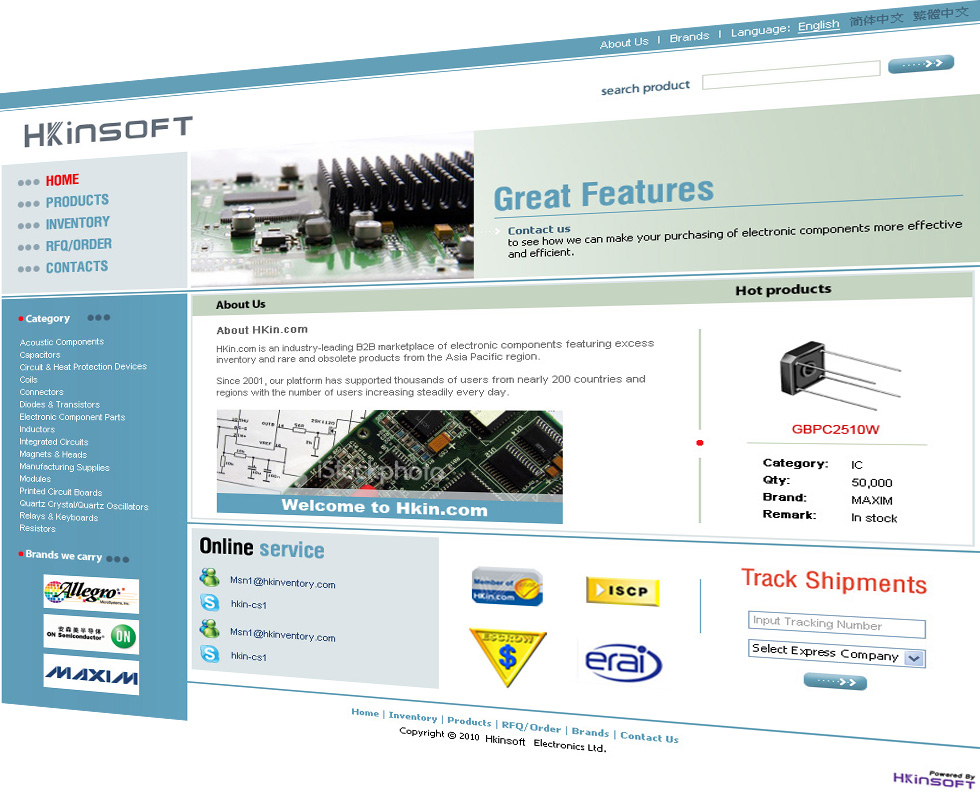Open the Inductors category
This screenshot has width=980, height=796.
(38, 429)
